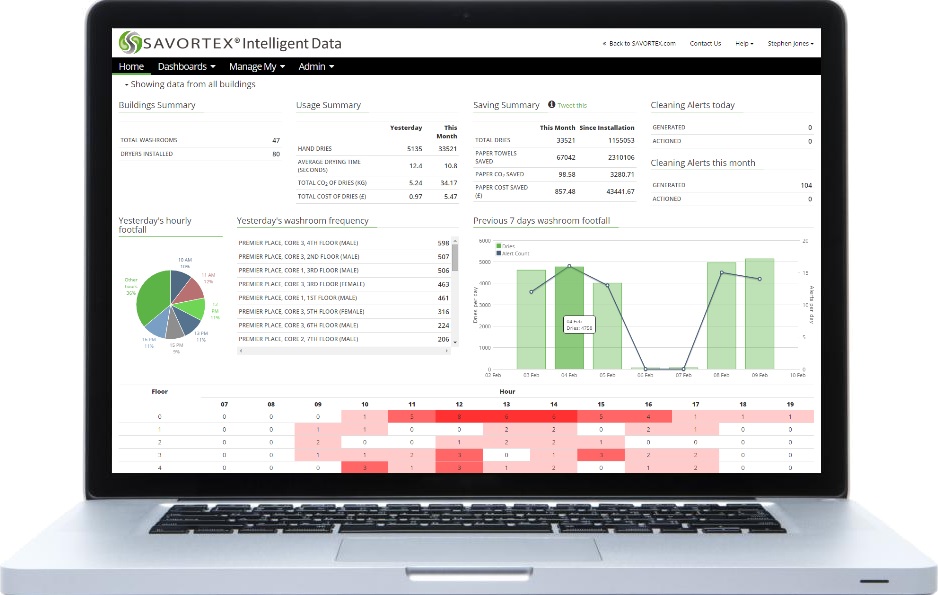Click the alert count point at 07 Feb
The image size is (938, 595).
point(683,369)
